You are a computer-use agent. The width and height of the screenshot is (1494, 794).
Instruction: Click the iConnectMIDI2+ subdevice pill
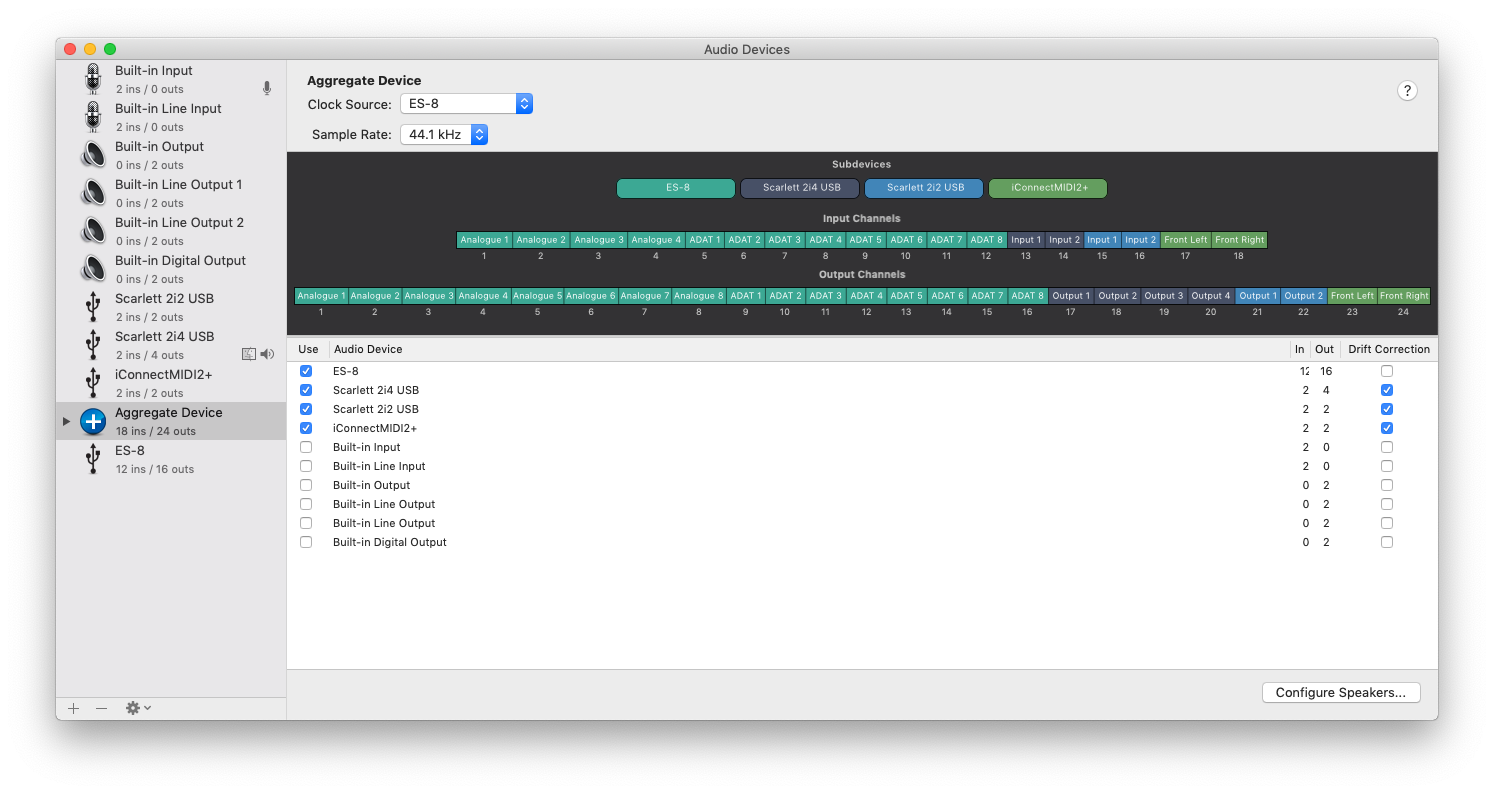pyautogui.click(x=1047, y=188)
